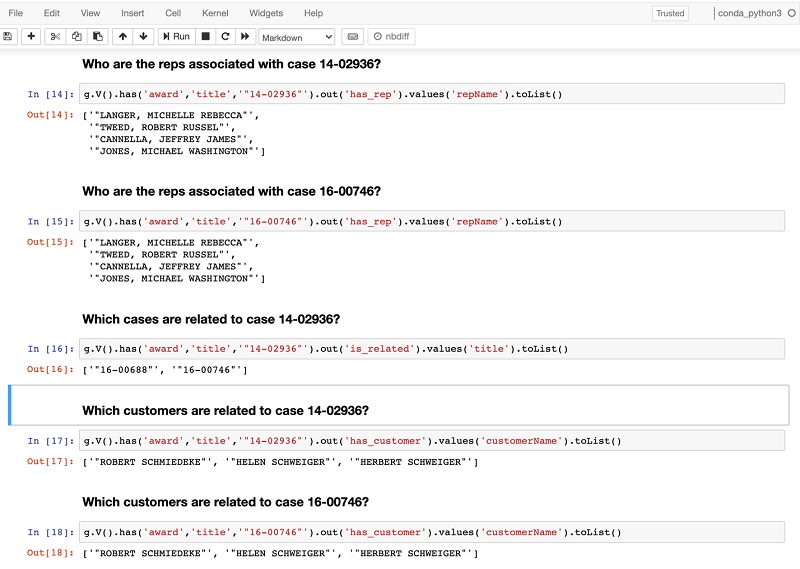The height and width of the screenshot is (569, 800).
Task: Restart the kernel with the circular arrow icon
Action: click(x=225, y=36)
